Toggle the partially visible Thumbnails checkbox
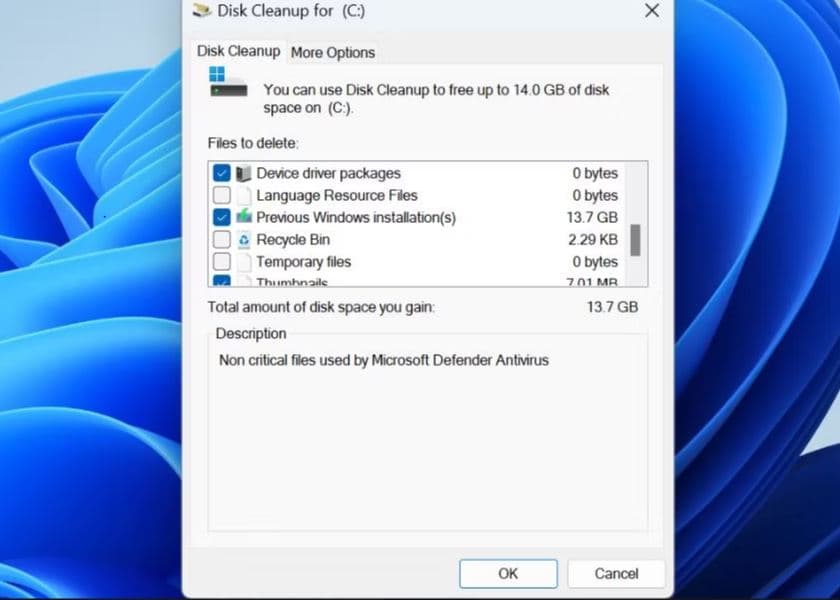The width and height of the screenshot is (840, 600). [x=222, y=282]
